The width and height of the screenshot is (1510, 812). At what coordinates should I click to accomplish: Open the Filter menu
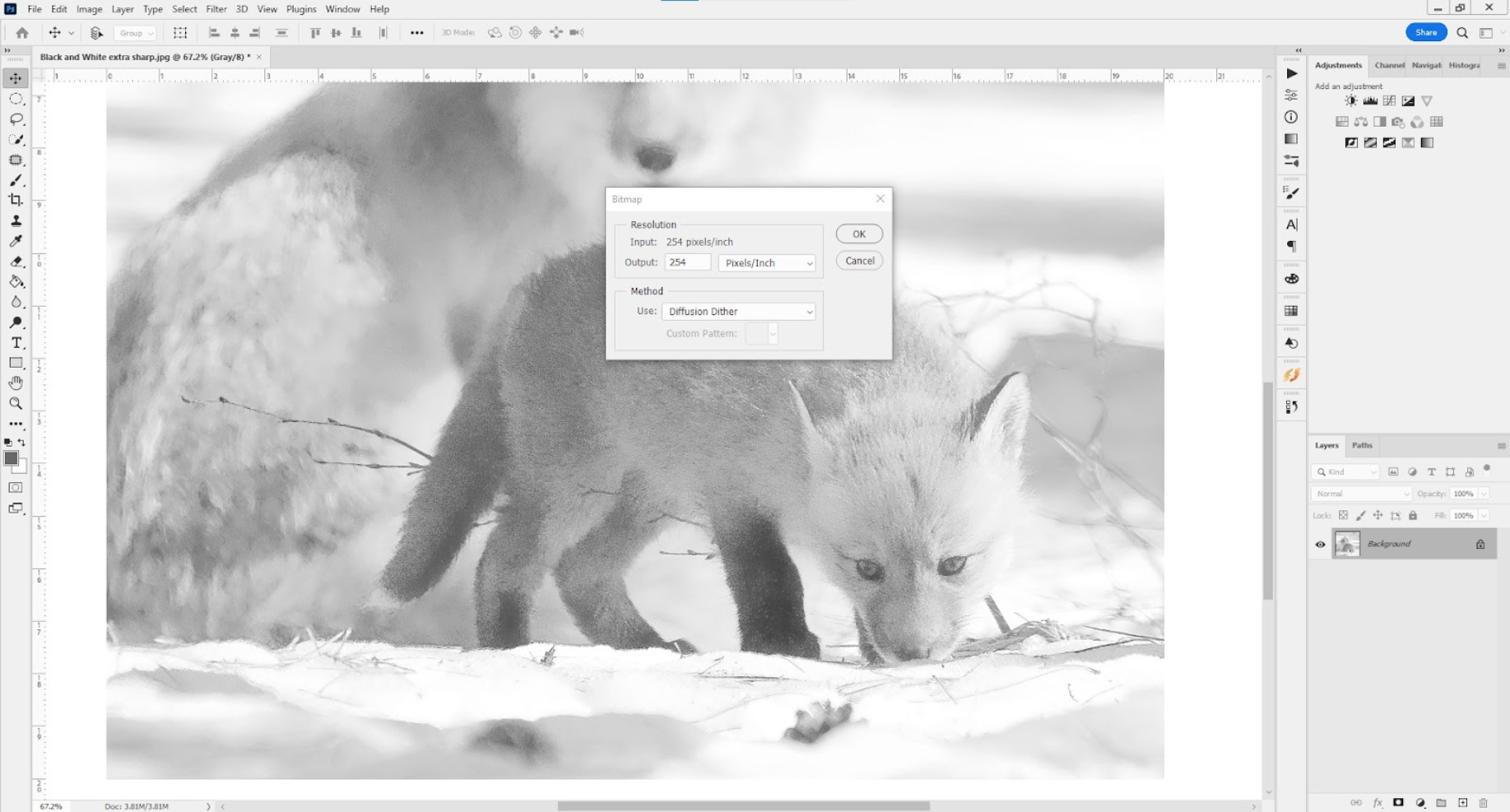216,9
